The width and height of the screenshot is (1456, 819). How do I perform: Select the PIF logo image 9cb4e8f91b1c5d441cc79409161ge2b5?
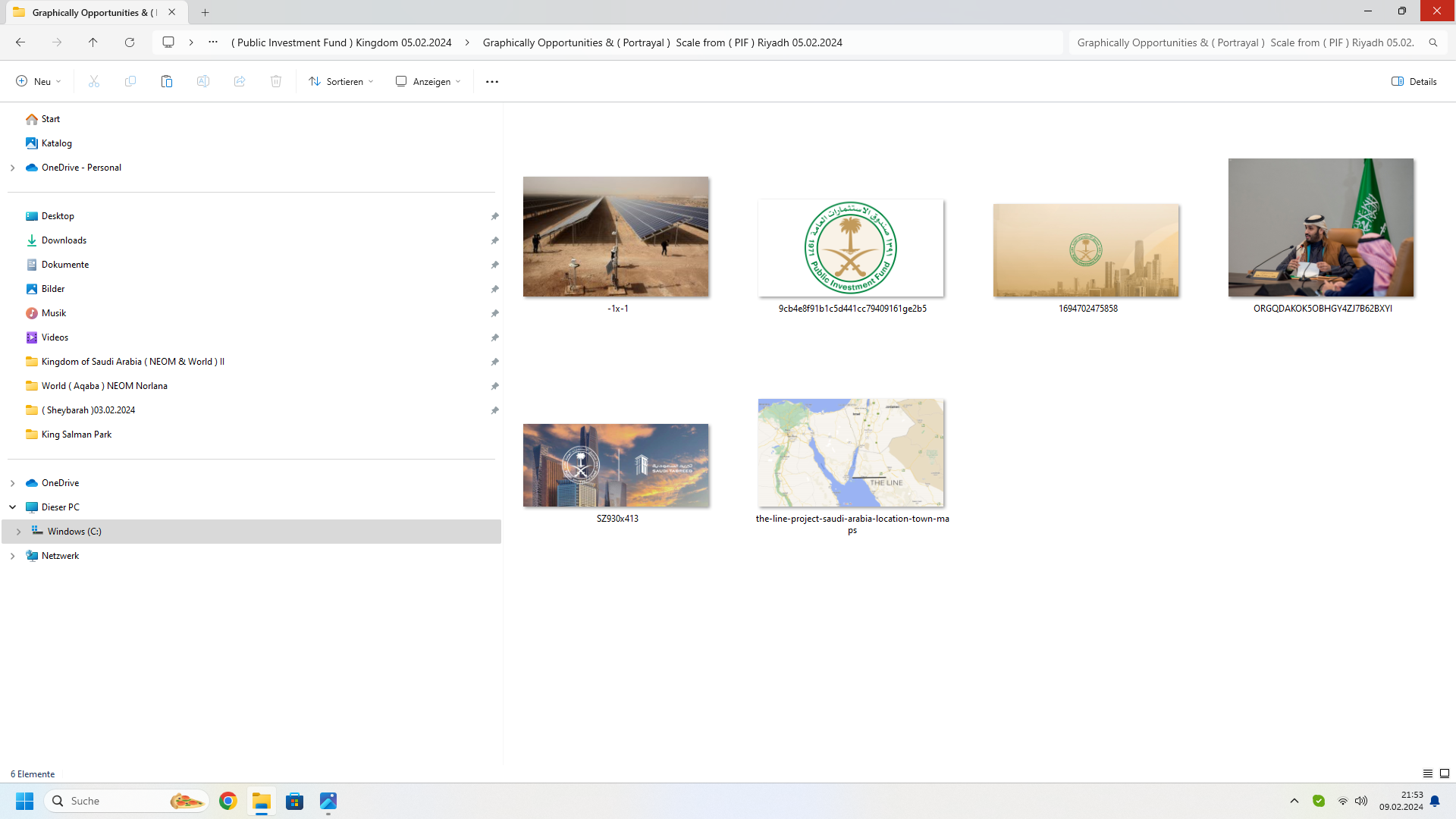[x=851, y=248]
